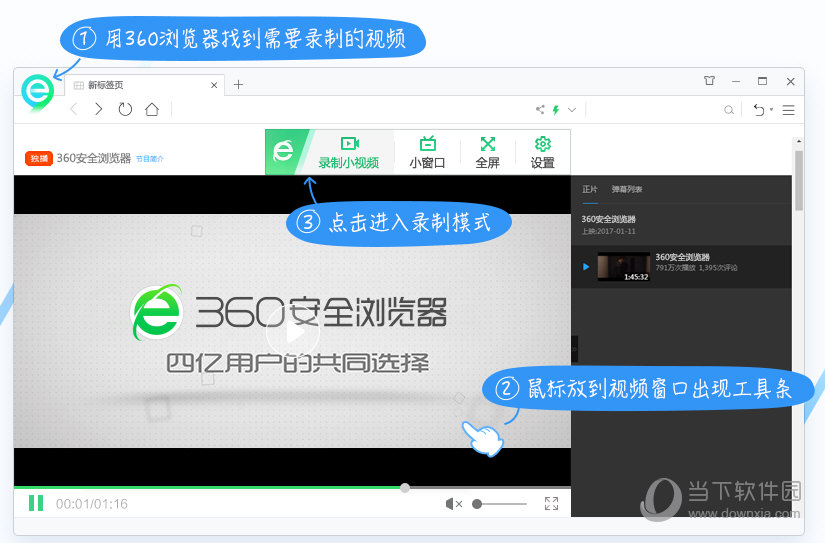Click 上映:2017-01-11 release date text
Screen dimensions: 825x543
(609, 232)
